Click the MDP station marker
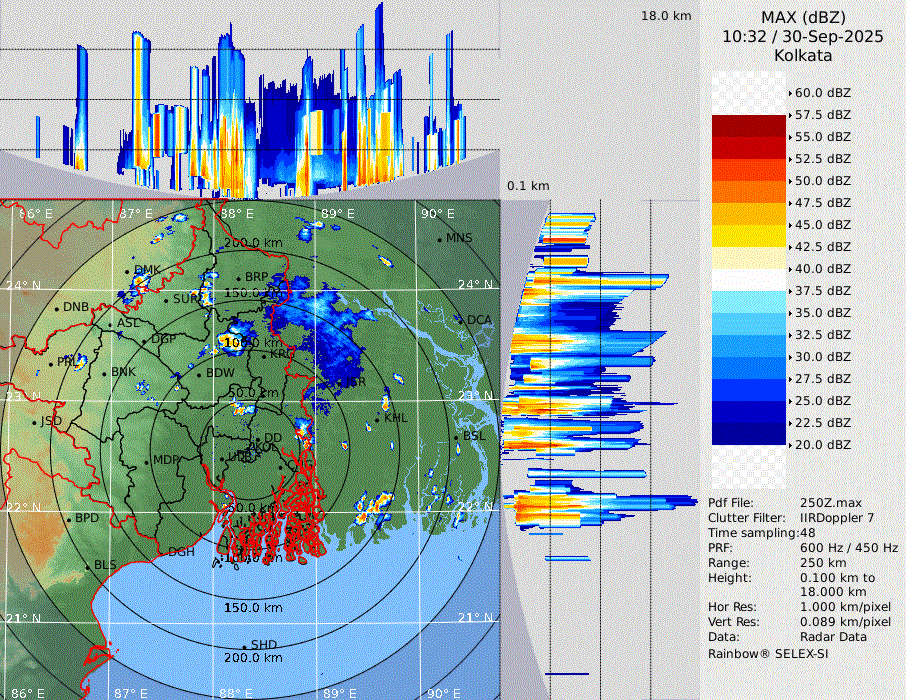This screenshot has width=906, height=700. 147,461
